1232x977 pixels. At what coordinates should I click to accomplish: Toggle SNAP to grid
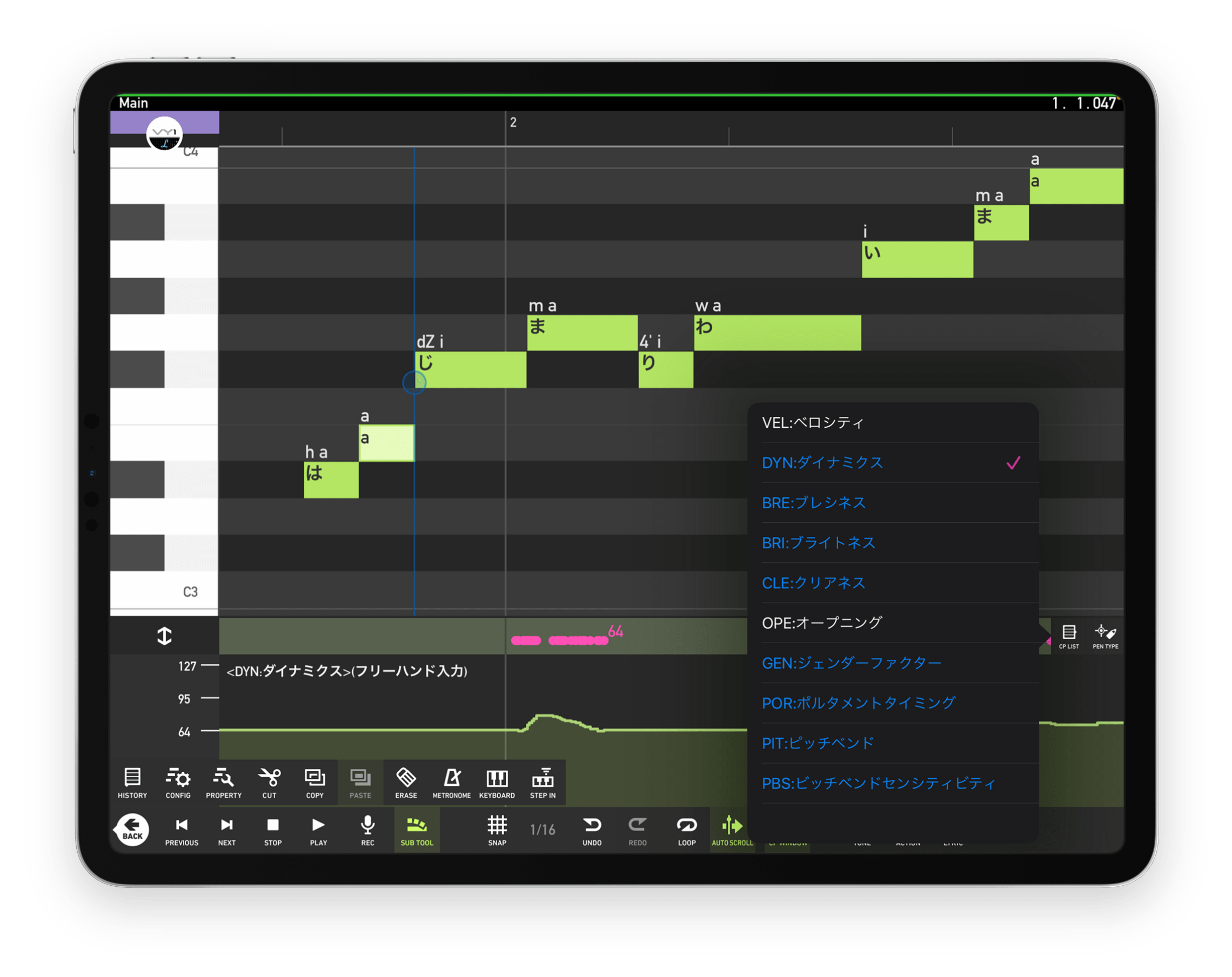[x=496, y=832]
